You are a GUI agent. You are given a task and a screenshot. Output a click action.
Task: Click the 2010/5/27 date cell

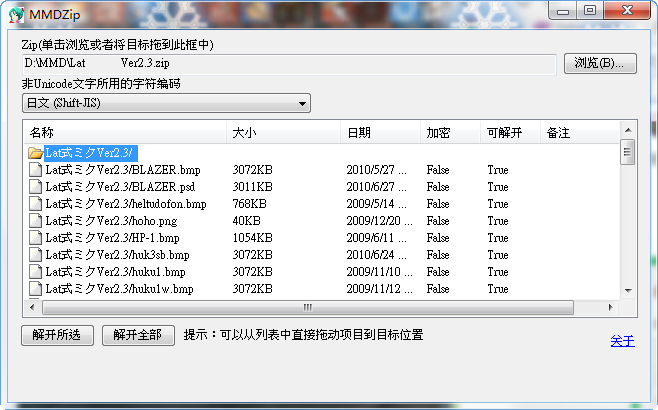tap(376, 170)
